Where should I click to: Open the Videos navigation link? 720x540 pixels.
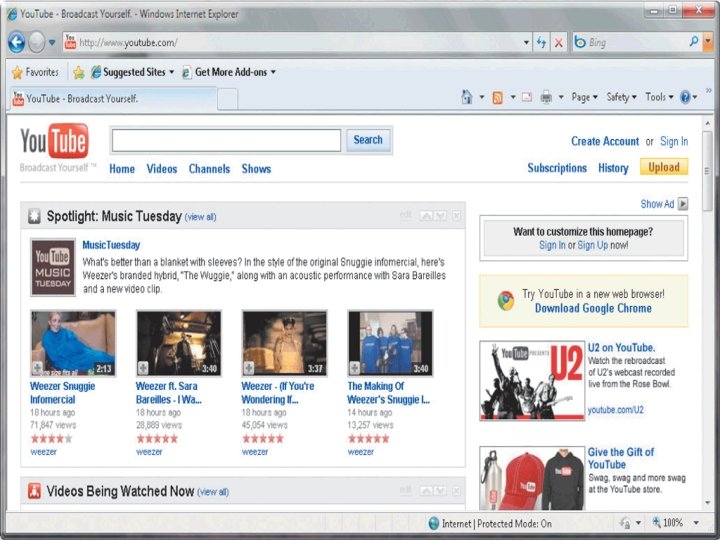162,169
